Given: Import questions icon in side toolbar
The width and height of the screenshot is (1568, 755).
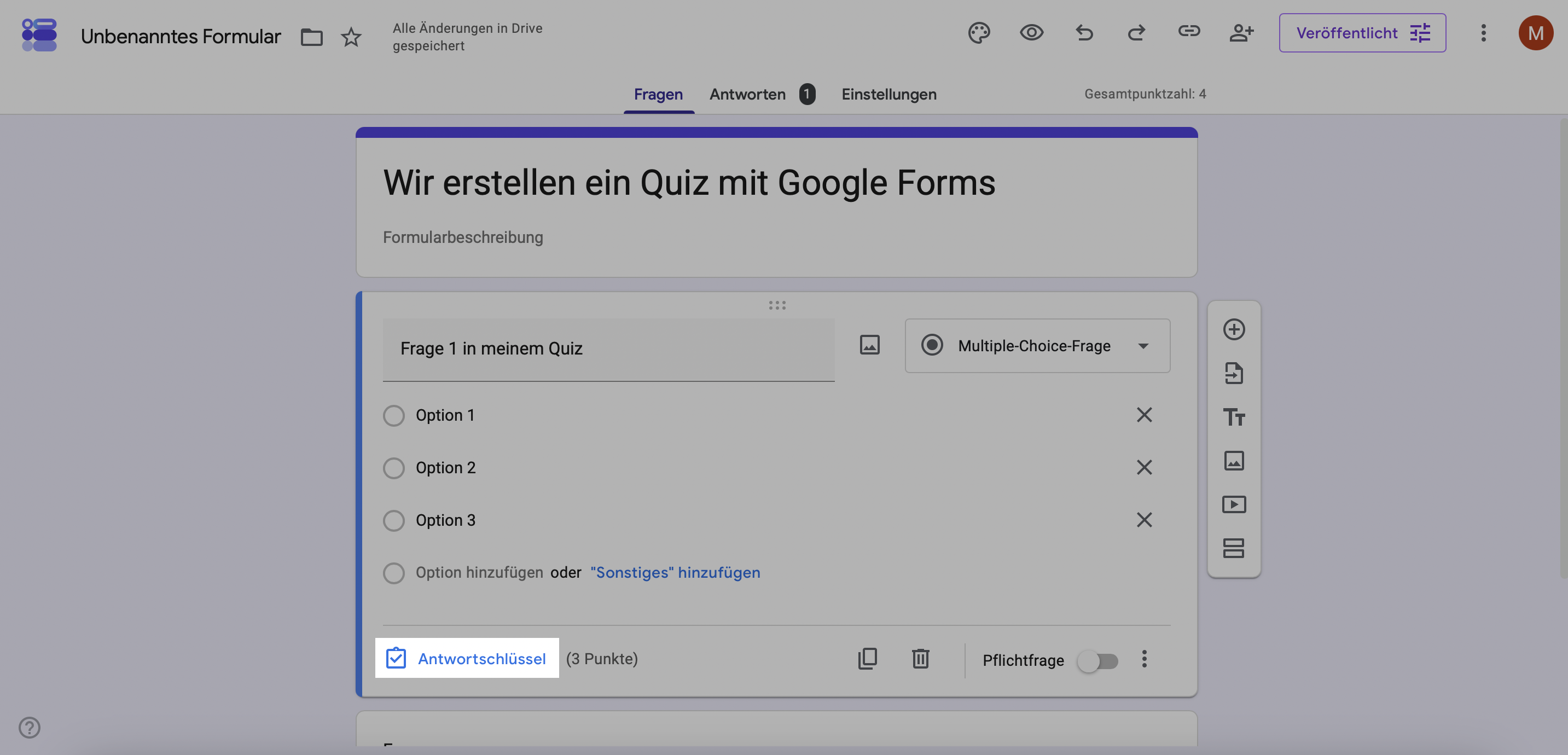Looking at the screenshot, I should (x=1233, y=373).
